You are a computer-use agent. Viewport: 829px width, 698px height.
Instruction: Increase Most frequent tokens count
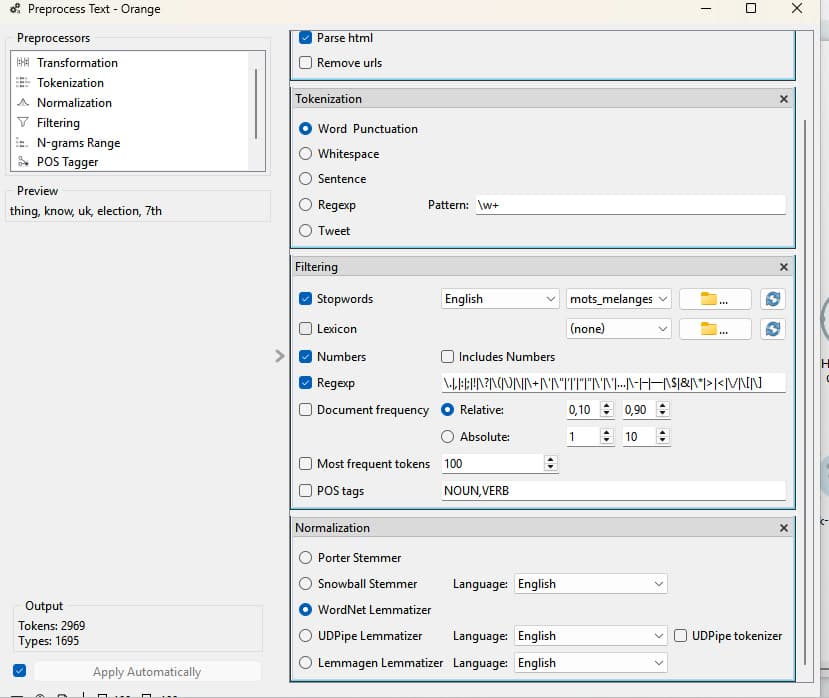550,460
